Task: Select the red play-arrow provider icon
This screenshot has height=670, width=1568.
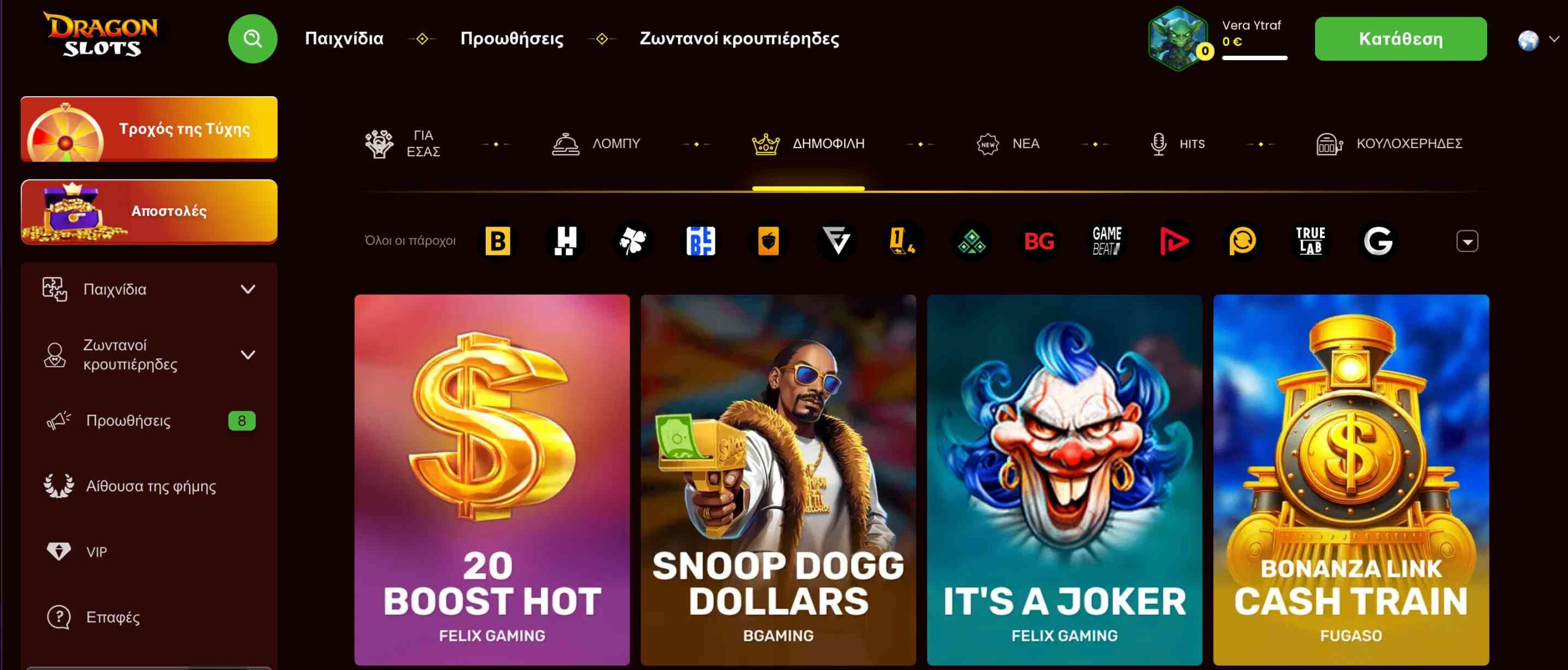Action: [x=1174, y=241]
